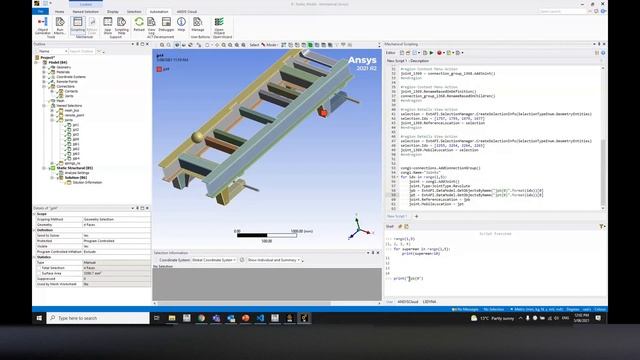Image resolution: width=640 pixels, height=360 pixels.
Task: Expand the Geometry tree node
Action: click(x=44, y=67)
